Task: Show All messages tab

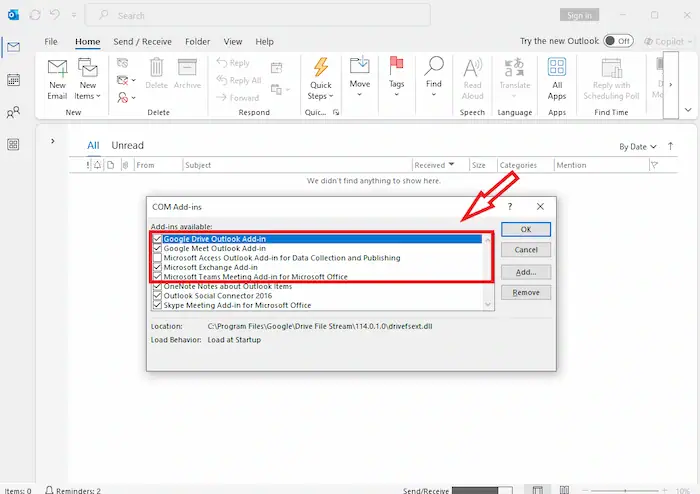Action: pyautogui.click(x=93, y=145)
